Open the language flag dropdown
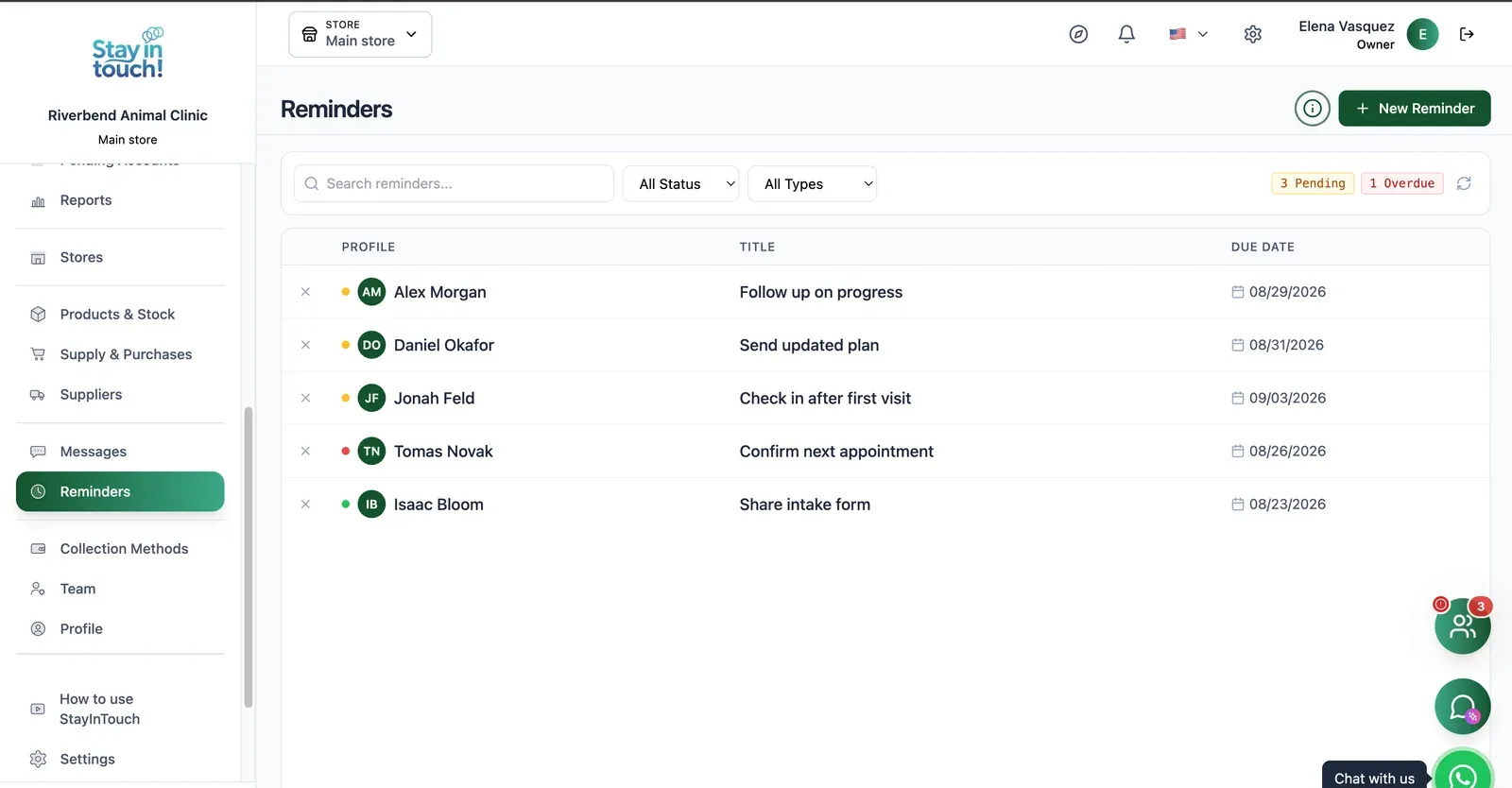The width and height of the screenshot is (1512, 788). click(x=1189, y=34)
